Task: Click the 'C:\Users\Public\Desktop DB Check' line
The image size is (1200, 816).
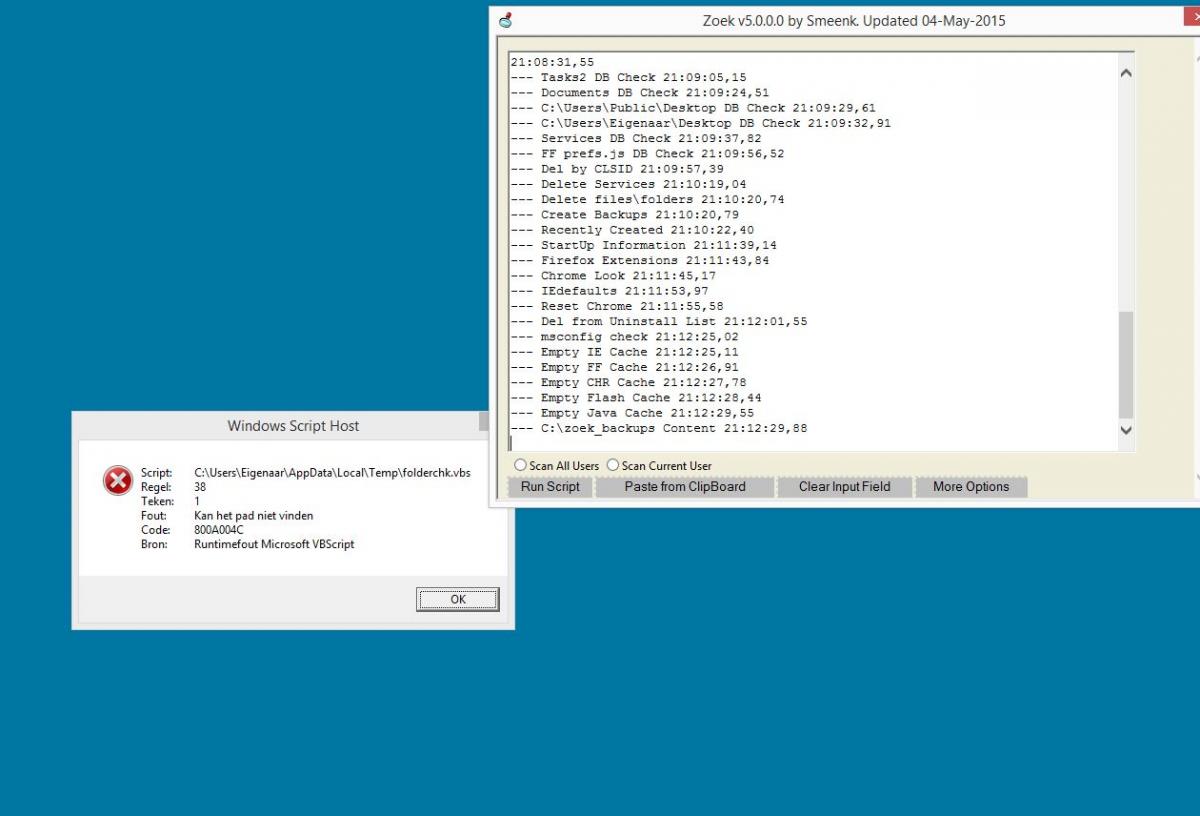Action: (x=693, y=108)
